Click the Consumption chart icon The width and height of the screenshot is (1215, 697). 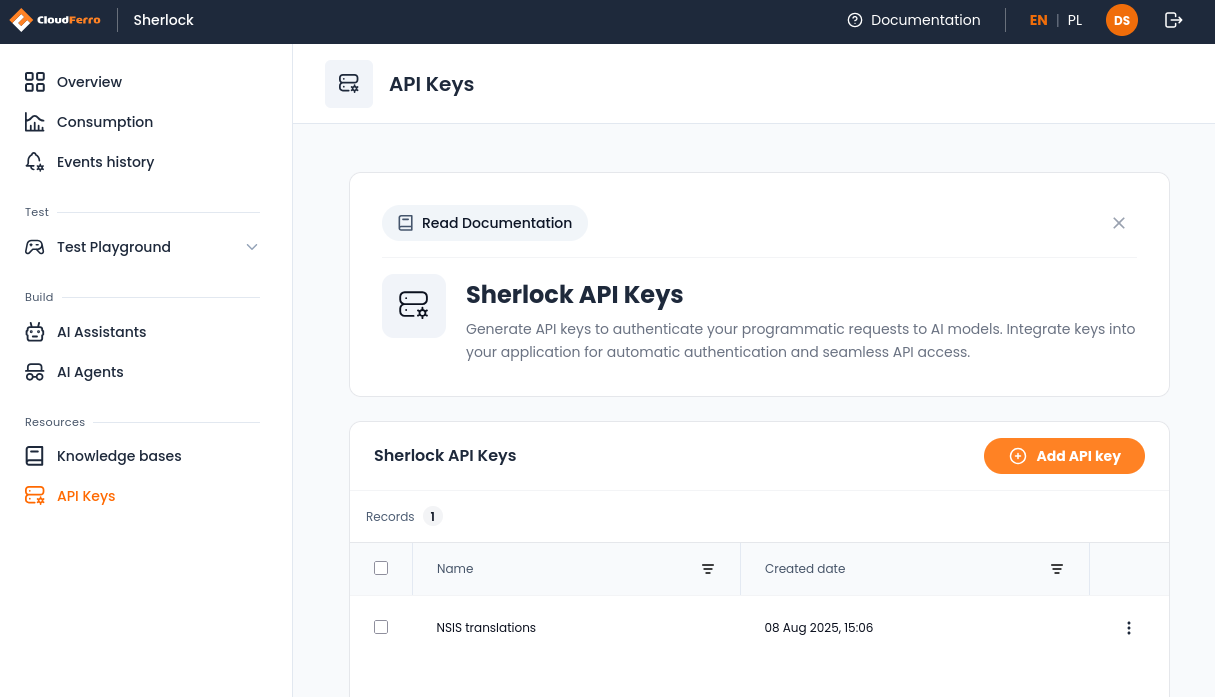coord(35,122)
